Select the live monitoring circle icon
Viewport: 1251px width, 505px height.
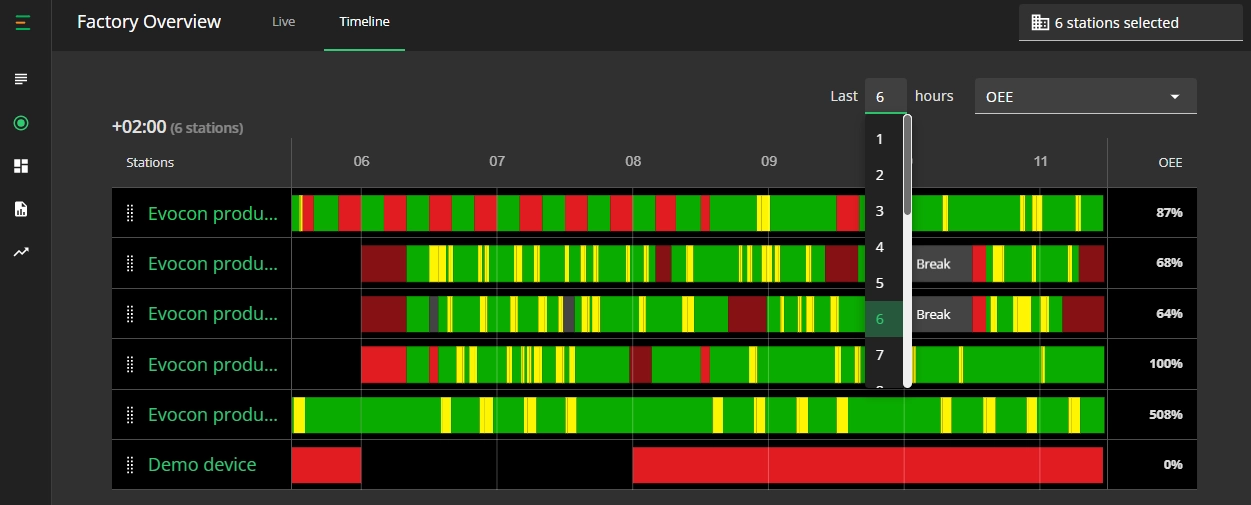(21, 123)
